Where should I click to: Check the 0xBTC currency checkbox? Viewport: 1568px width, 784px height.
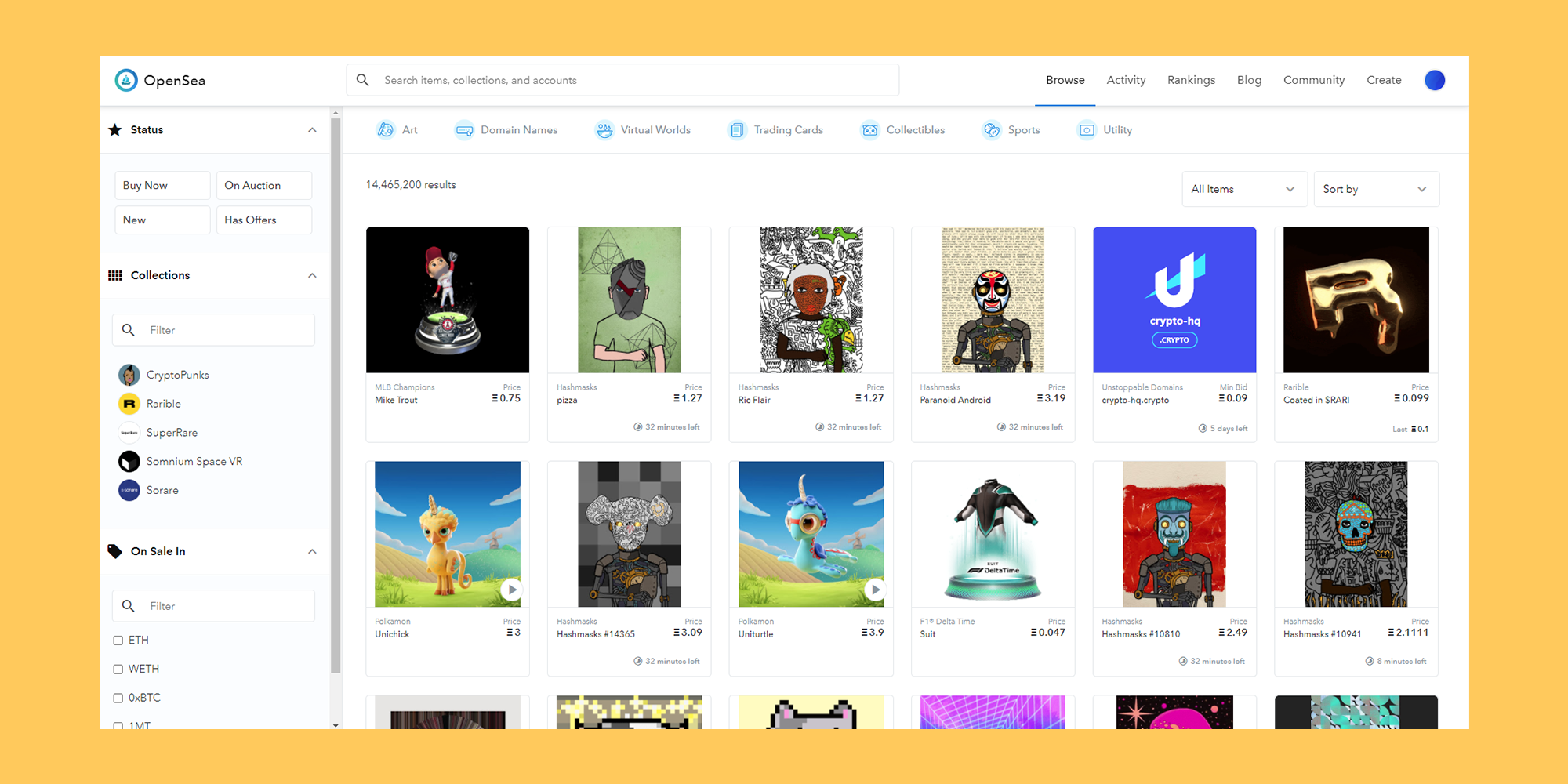(118, 698)
